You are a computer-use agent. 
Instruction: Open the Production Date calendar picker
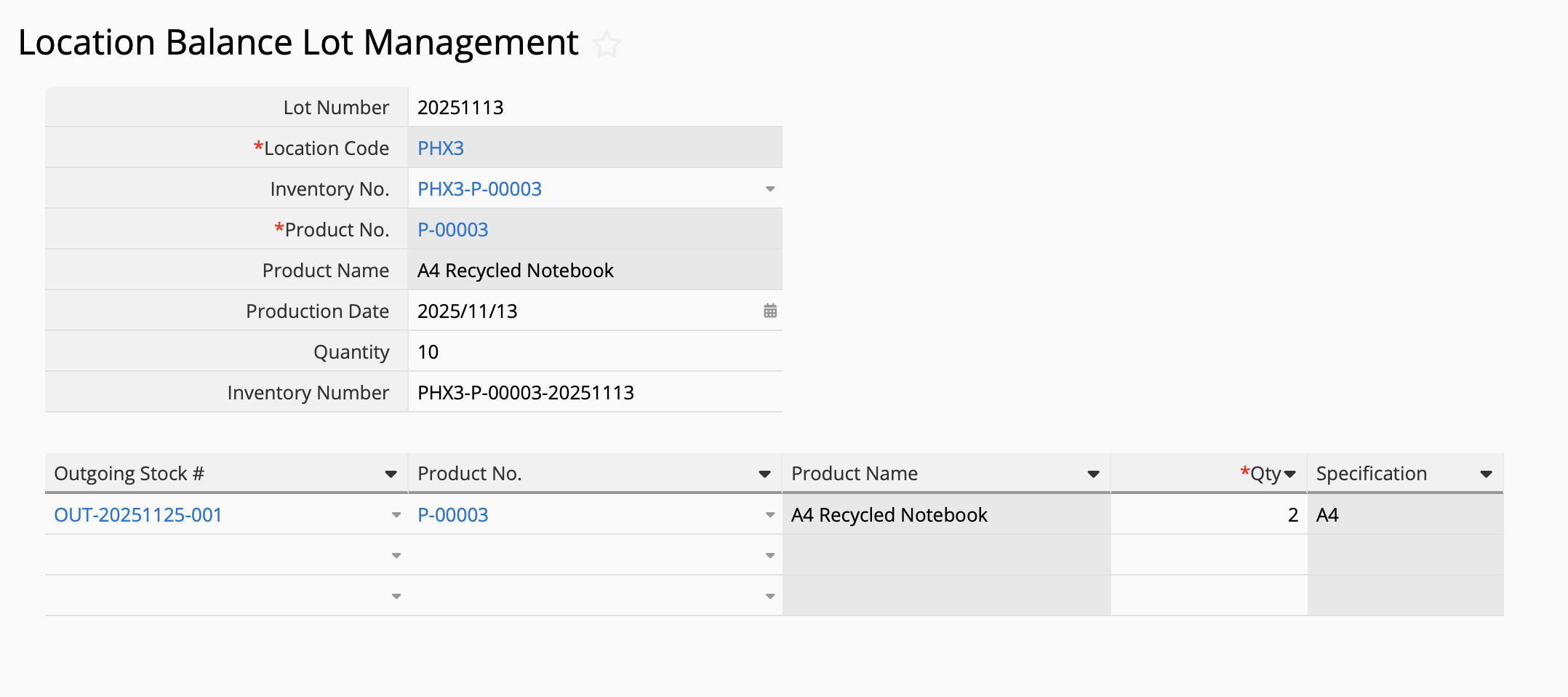pos(770,311)
